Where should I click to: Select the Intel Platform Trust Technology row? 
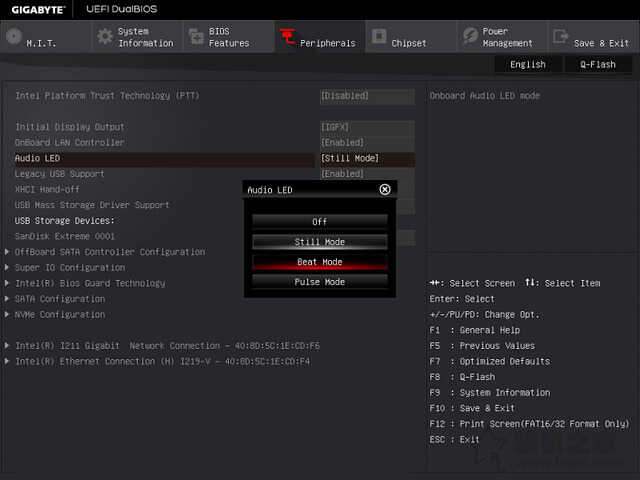point(107,96)
